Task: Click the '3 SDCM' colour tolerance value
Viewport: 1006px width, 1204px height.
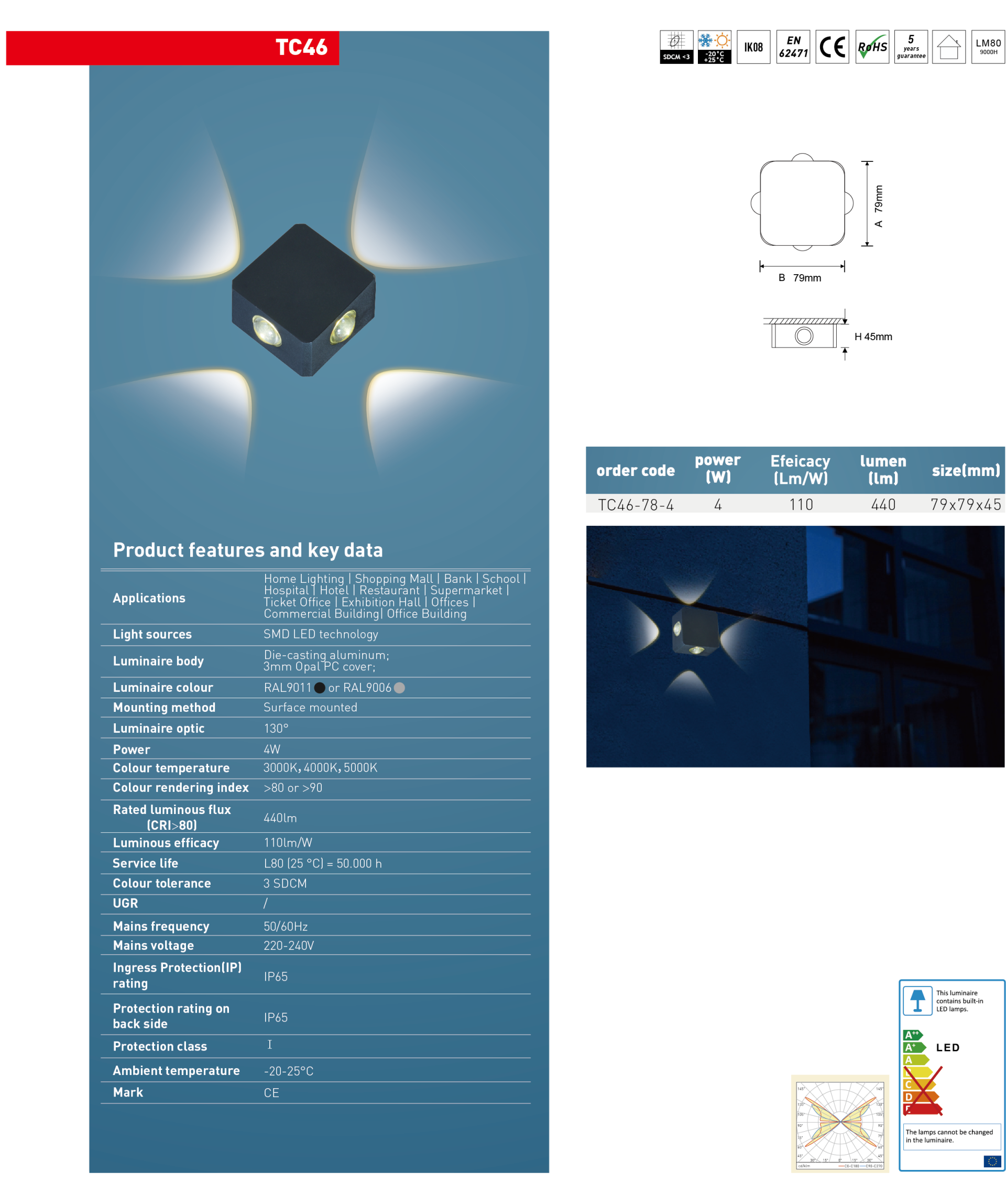Action: point(285,884)
